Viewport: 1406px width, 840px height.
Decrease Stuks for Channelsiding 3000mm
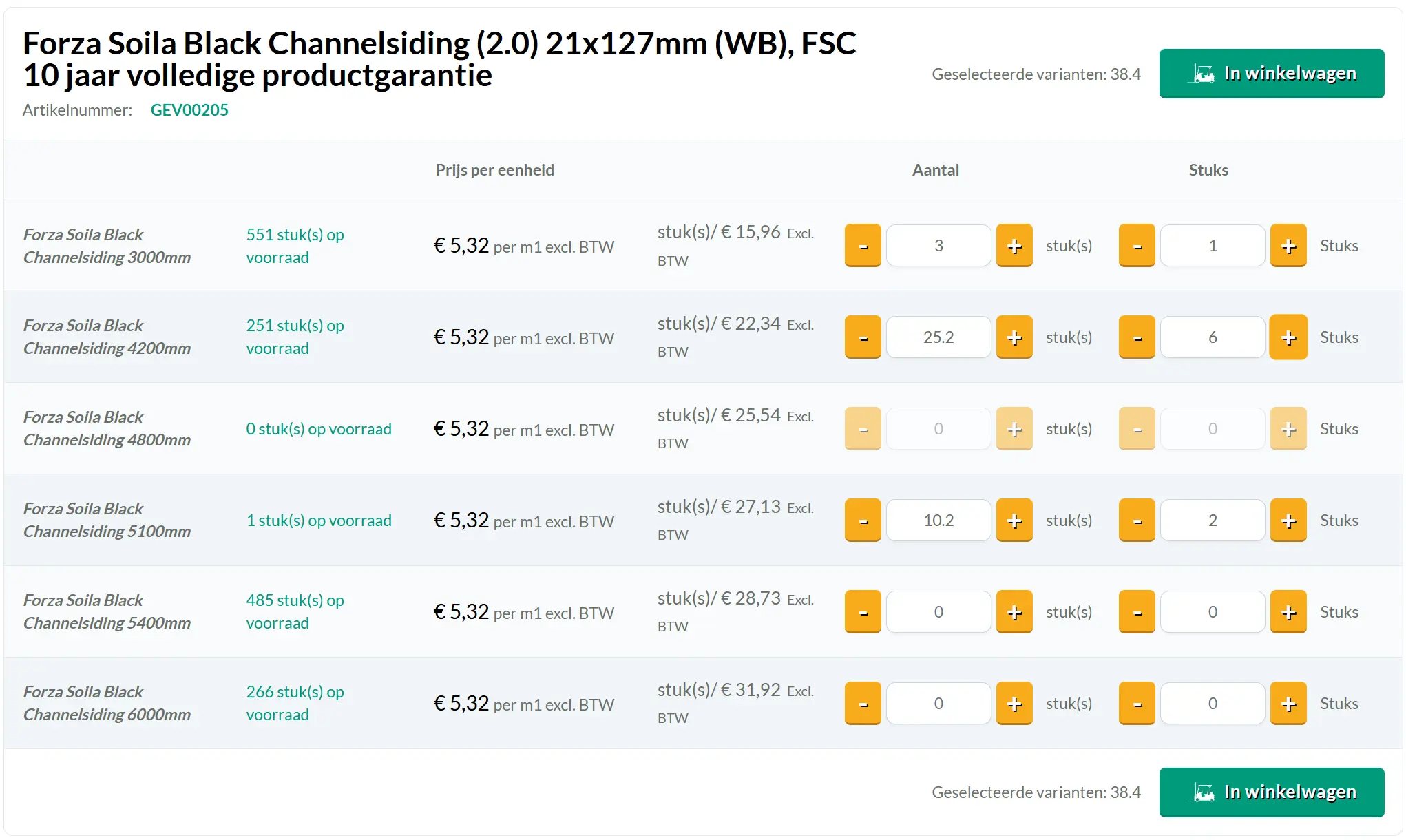pos(1137,246)
